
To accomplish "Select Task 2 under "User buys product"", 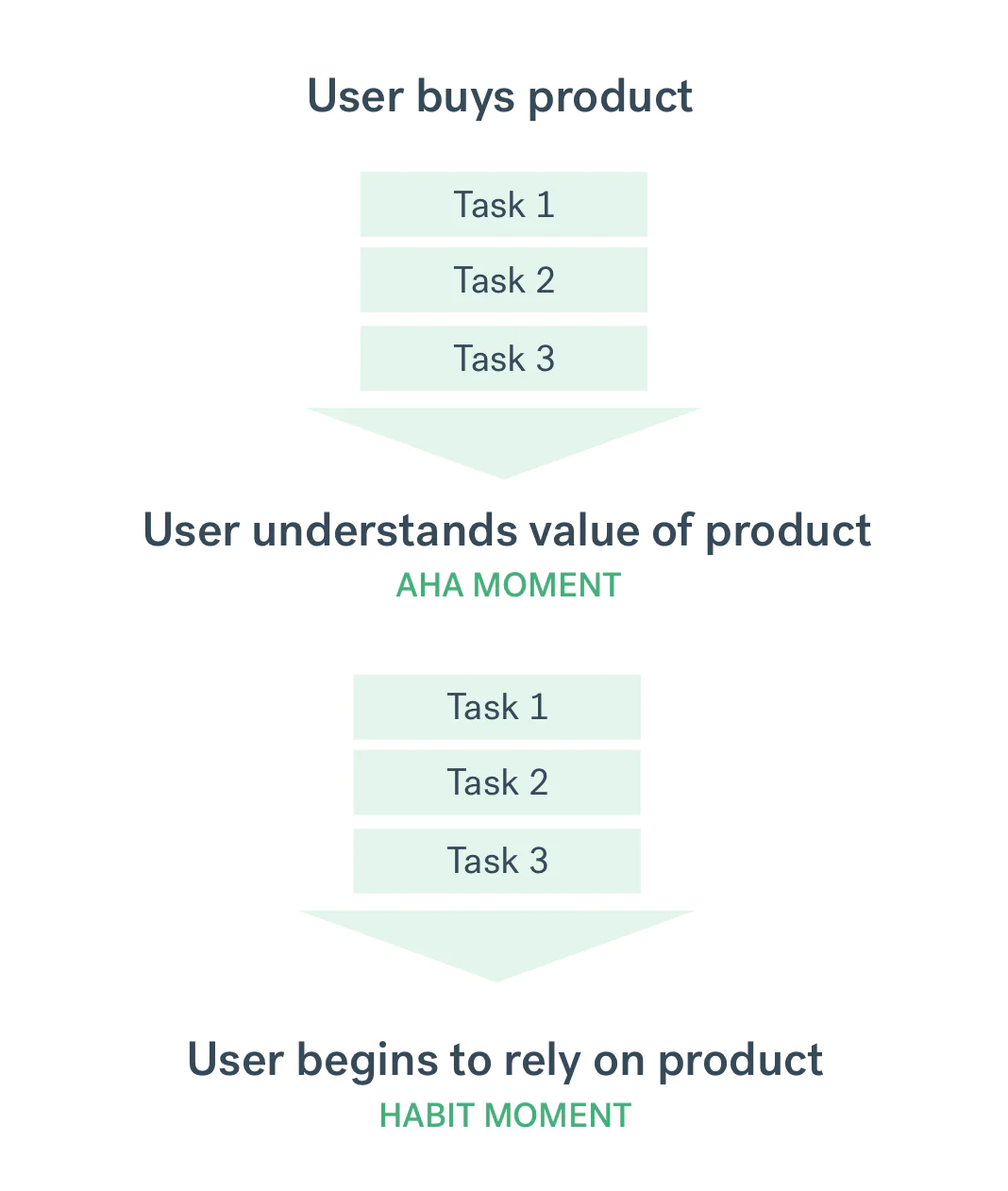I will coord(504,280).
